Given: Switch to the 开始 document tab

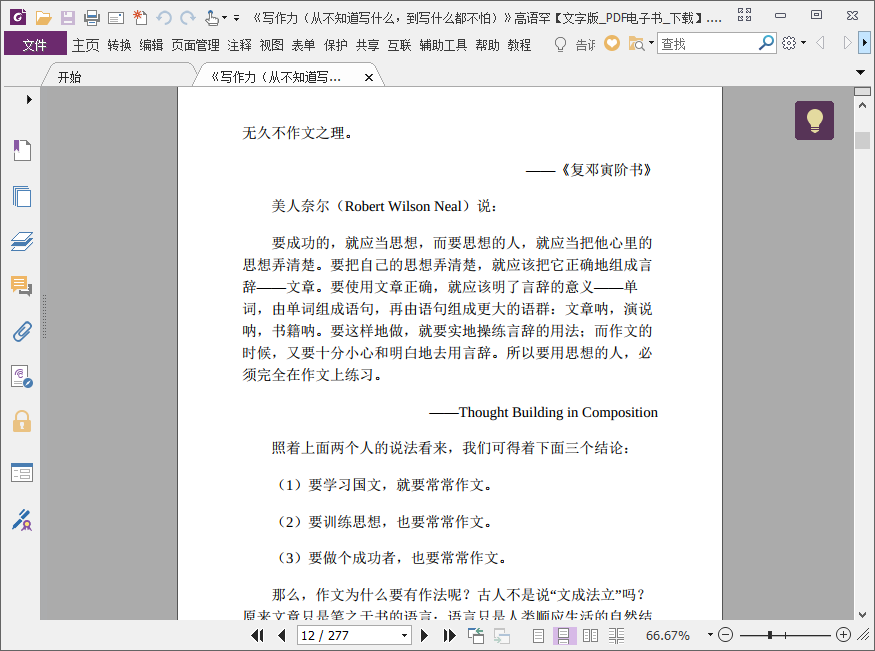Looking at the screenshot, I should coord(69,77).
